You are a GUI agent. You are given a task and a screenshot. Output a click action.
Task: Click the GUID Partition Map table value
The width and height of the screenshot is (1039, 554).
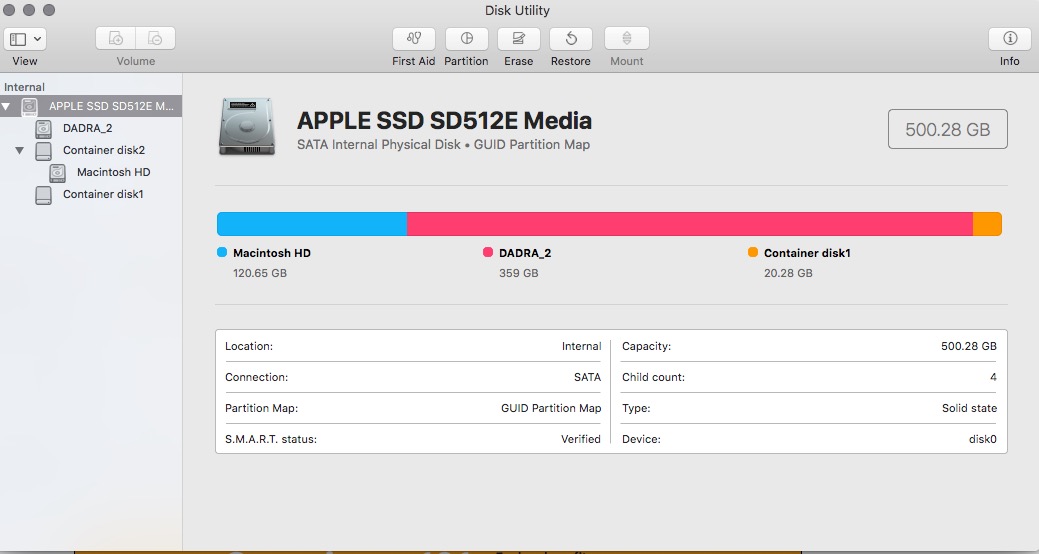tap(551, 408)
